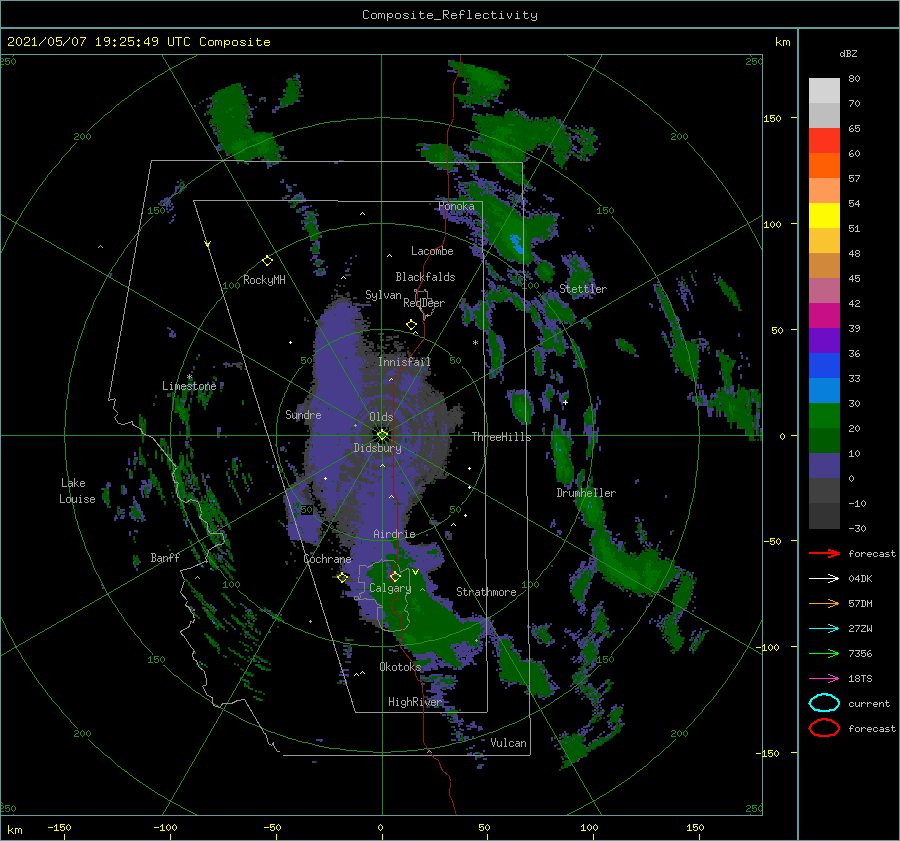Select the light gray 70-80 dBZ swatch
This screenshot has height=841, width=900.
(824, 91)
